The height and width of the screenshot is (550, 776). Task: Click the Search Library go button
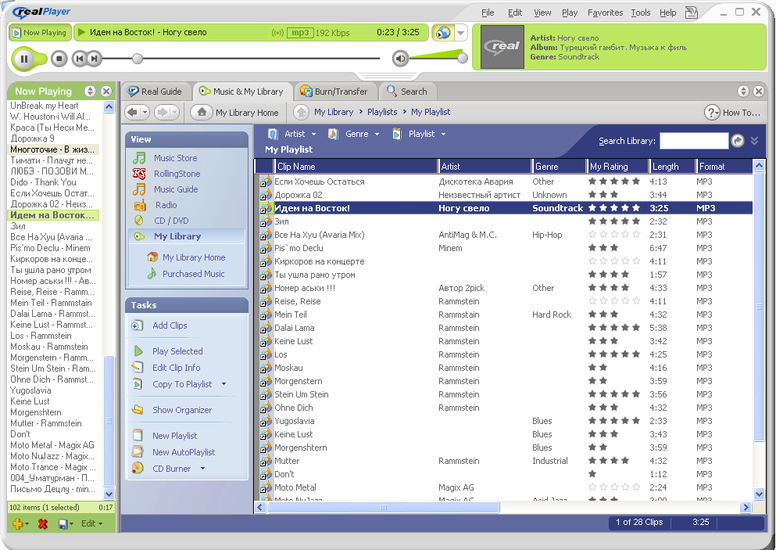click(x=737, y=141)
